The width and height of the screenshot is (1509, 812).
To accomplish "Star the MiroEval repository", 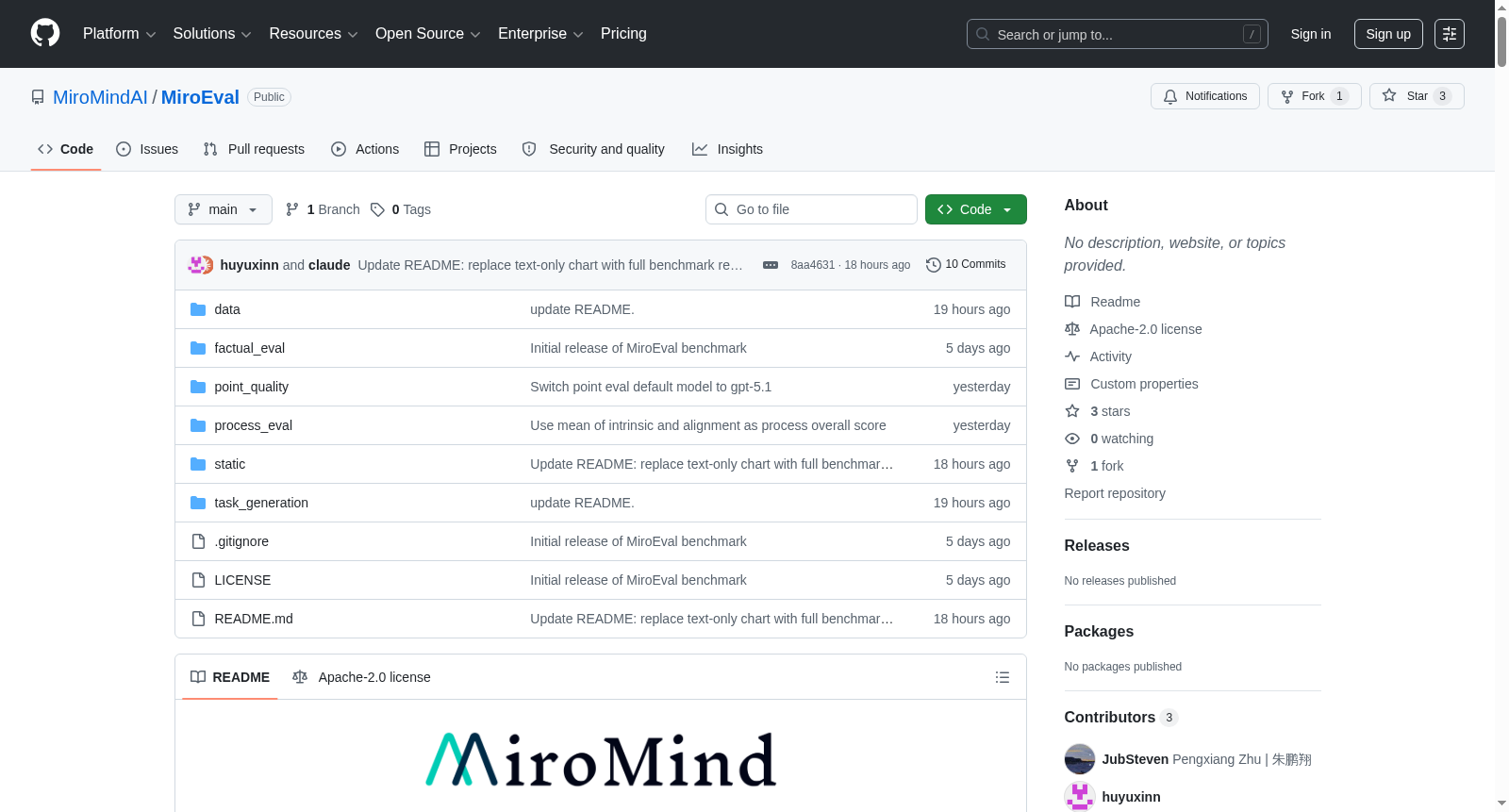I will point(1417,96).
